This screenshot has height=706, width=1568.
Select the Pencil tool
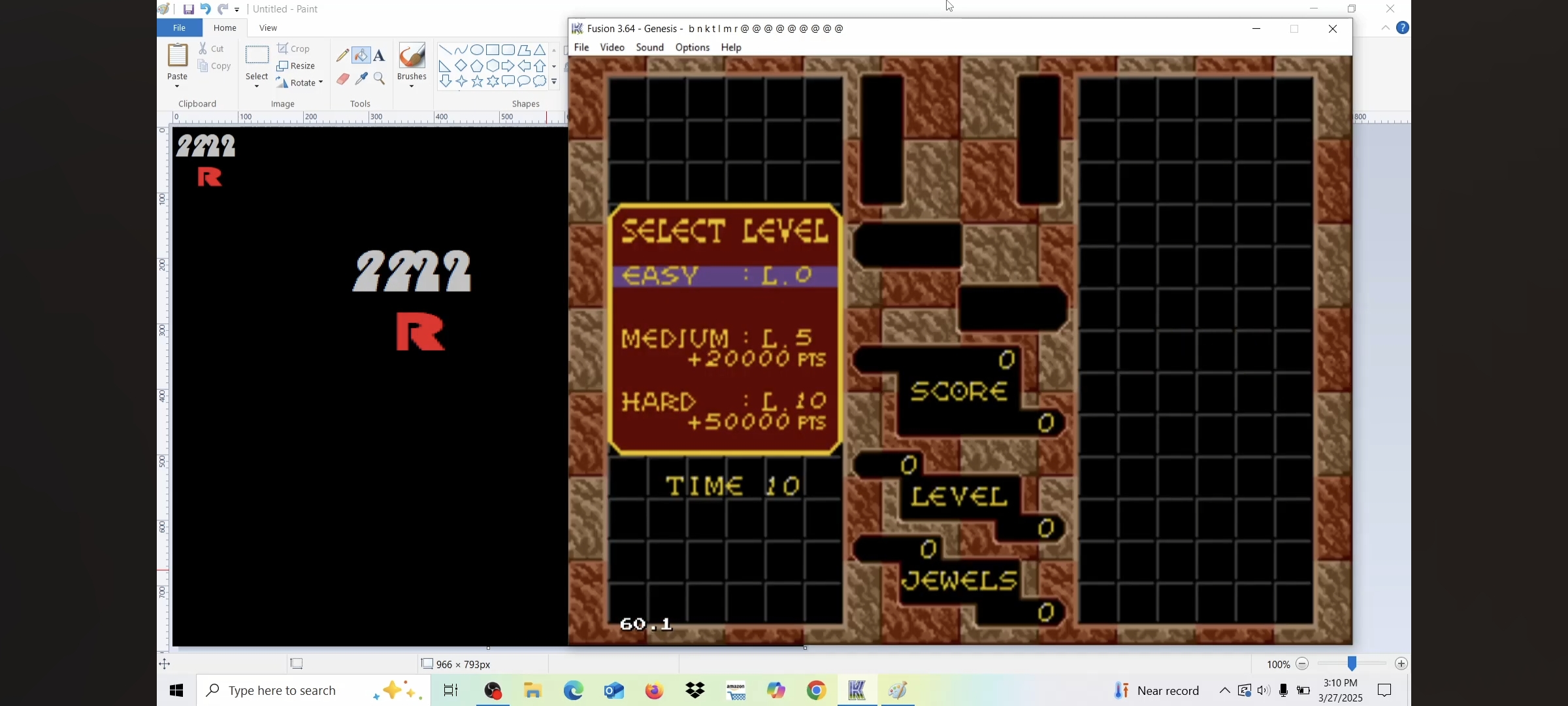point(342,56)
